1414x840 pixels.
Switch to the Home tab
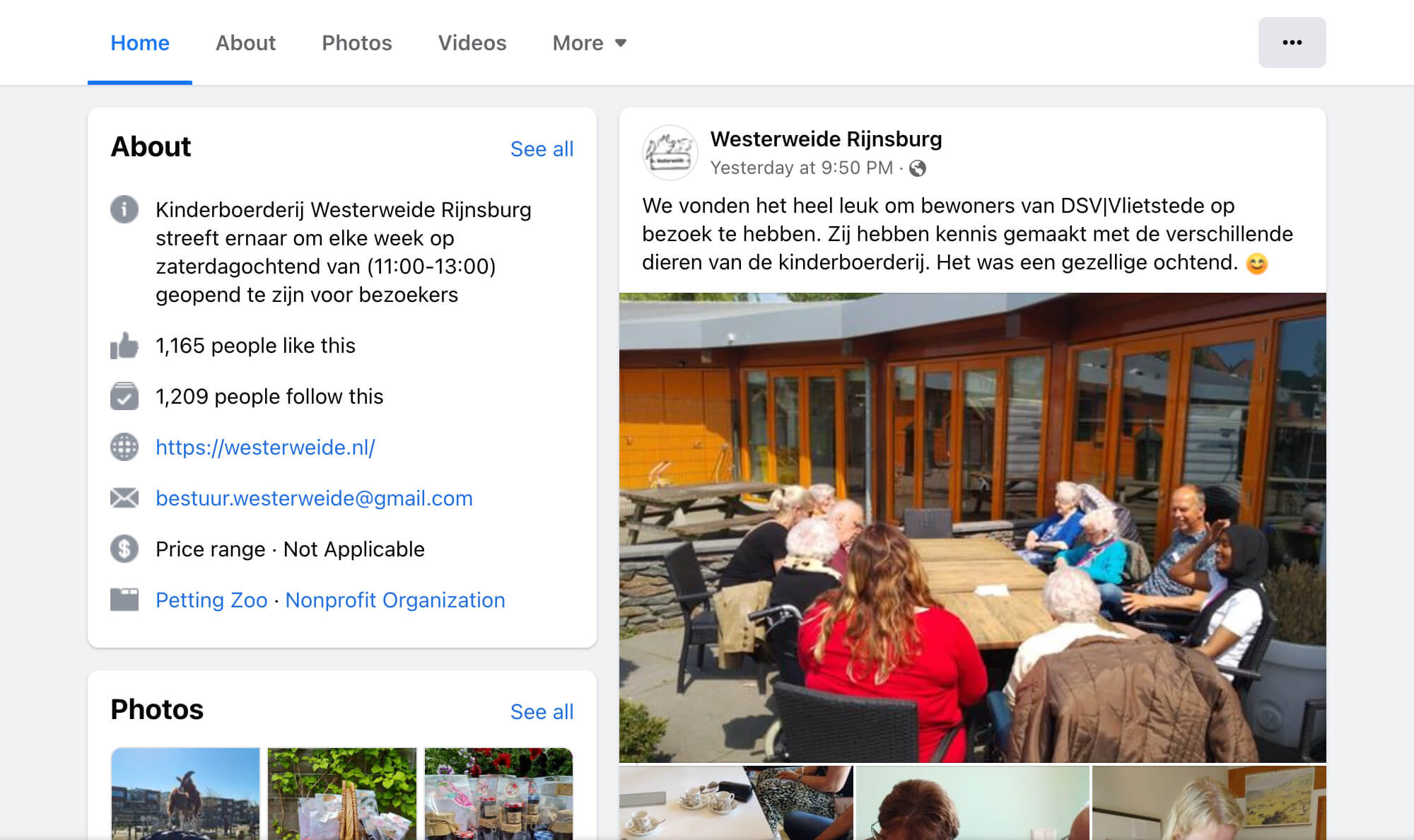pos(140,43)
